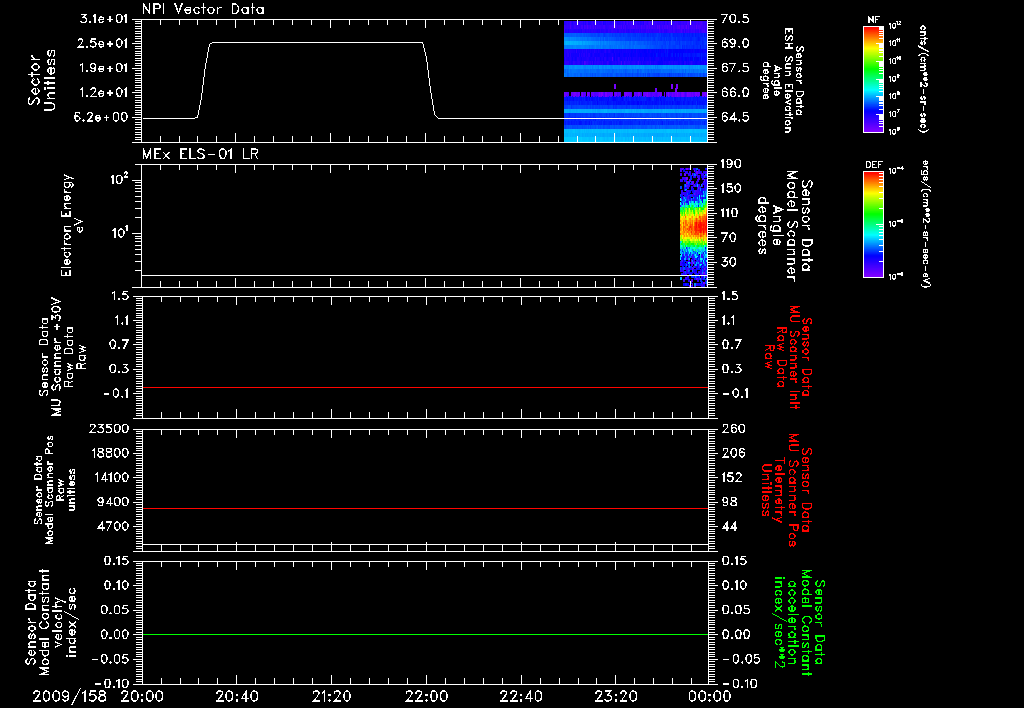Screen dimensions: 1024x708
Task: Click the '9400' scanner position axis value
Action: [115, 502]
